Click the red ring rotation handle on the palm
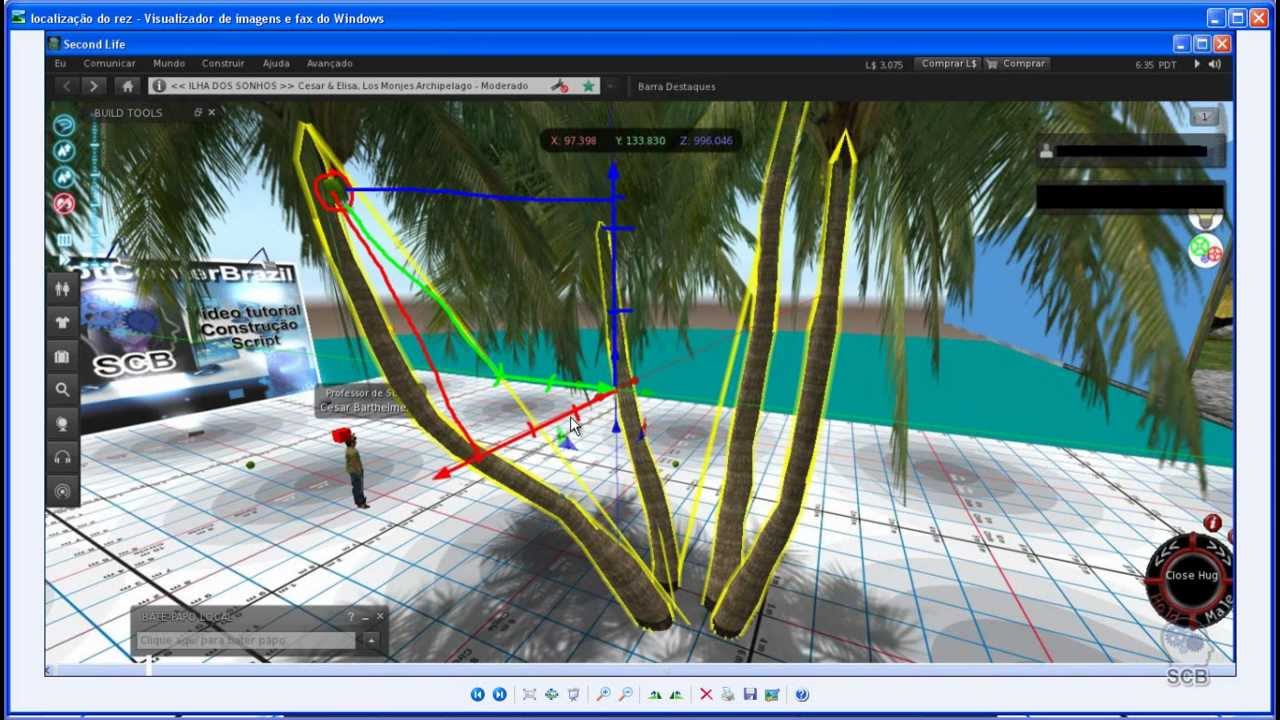Screen dimensions: 1280x720 332,189
